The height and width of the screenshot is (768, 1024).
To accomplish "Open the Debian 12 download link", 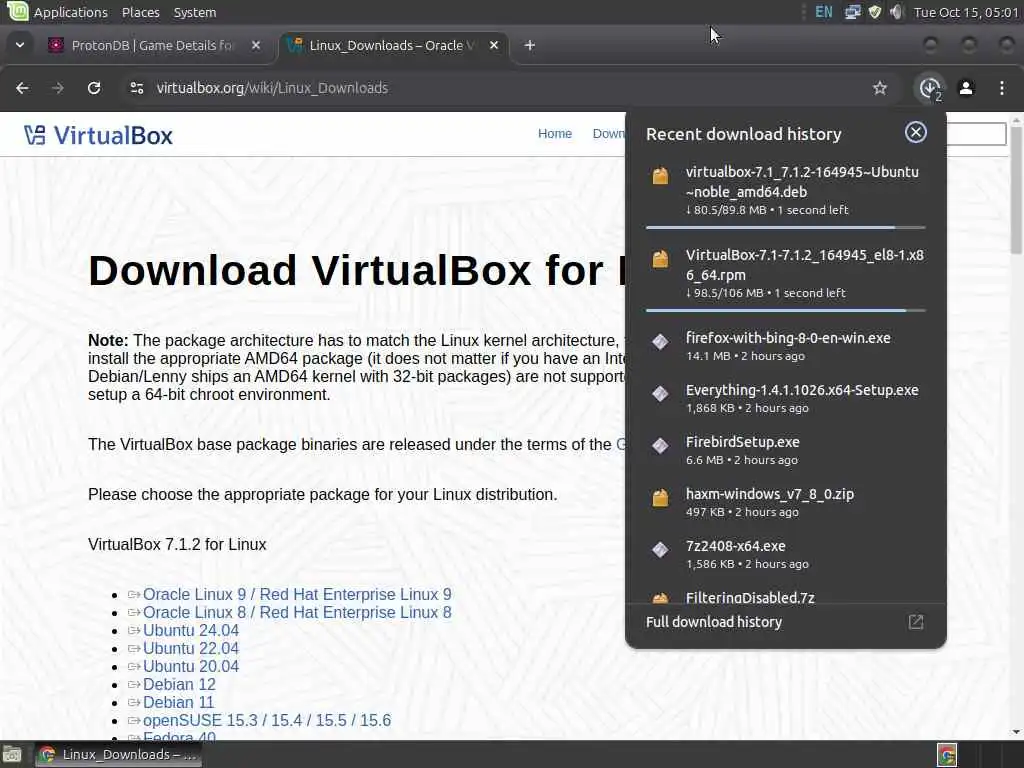I will click(x=179, y=684).
